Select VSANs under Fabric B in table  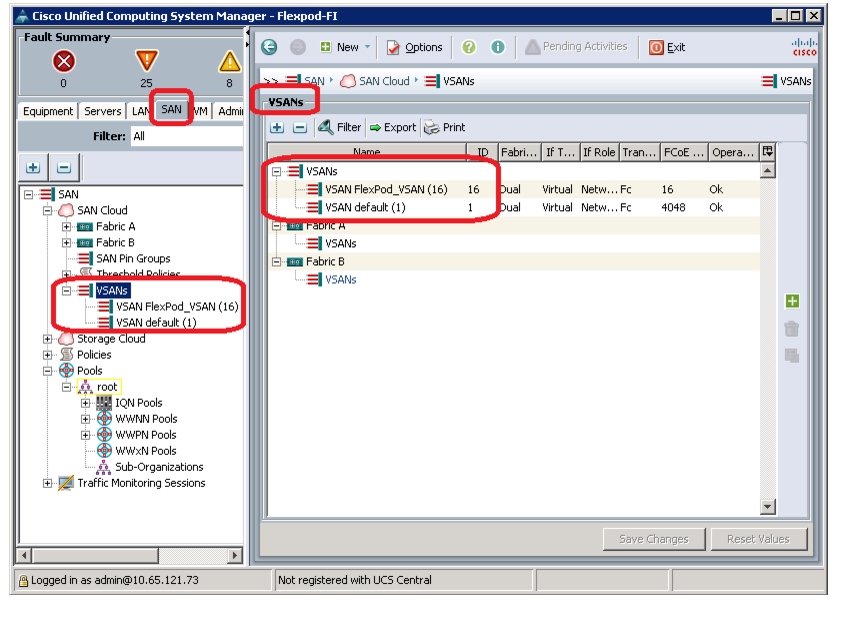(341, 280)
